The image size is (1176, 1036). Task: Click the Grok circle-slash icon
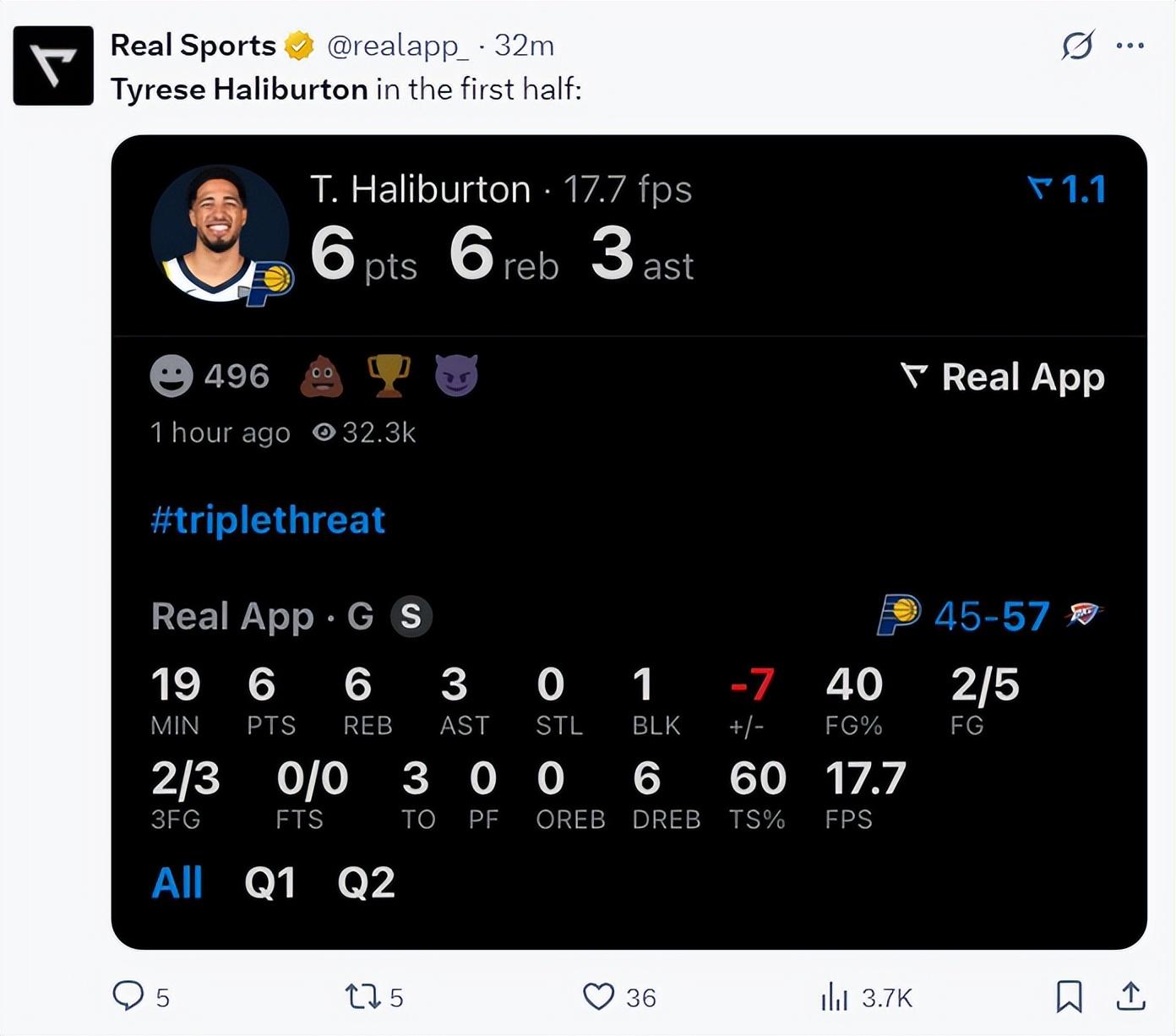pos(1078,45)
